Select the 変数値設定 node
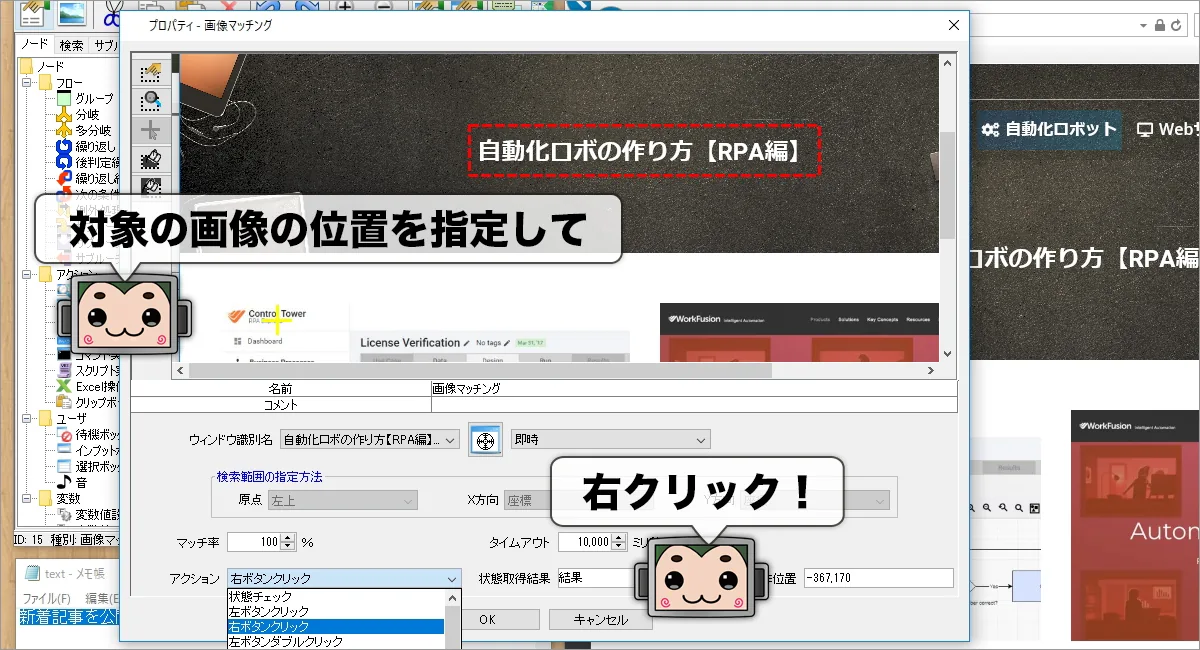This screenshot has width=1200, height=650. [88, 515]
